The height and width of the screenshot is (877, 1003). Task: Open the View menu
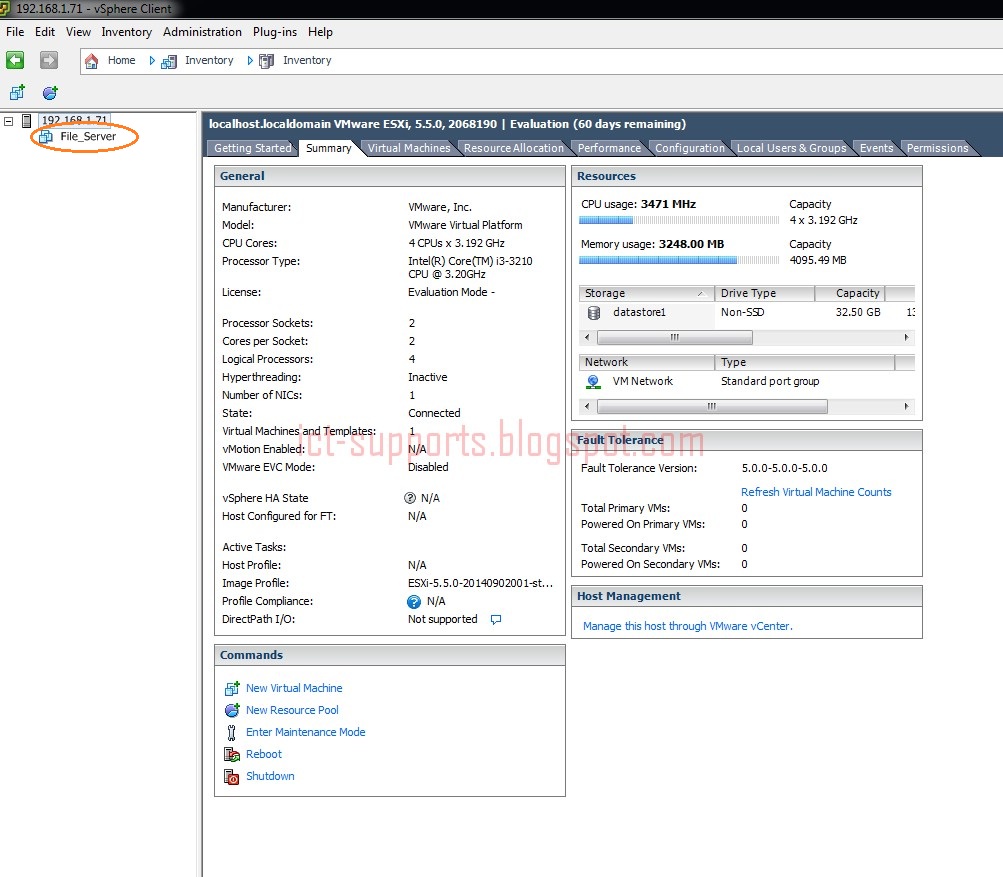click(78, 32)
